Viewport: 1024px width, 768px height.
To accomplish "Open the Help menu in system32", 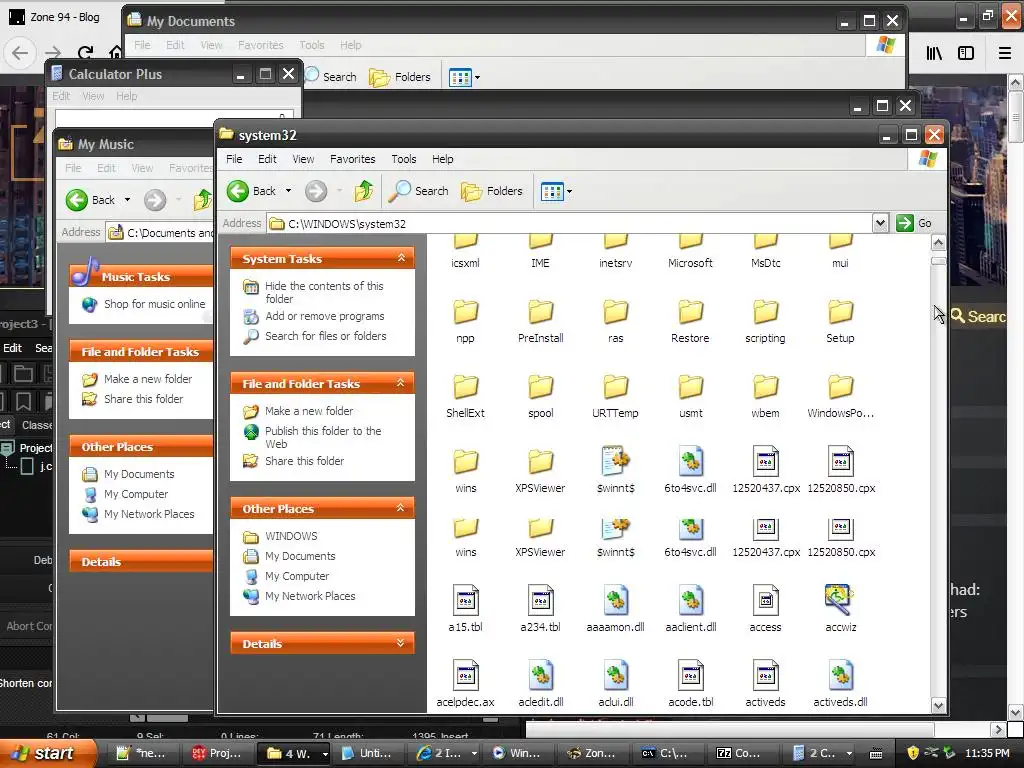I will click(x=442, y=159).
